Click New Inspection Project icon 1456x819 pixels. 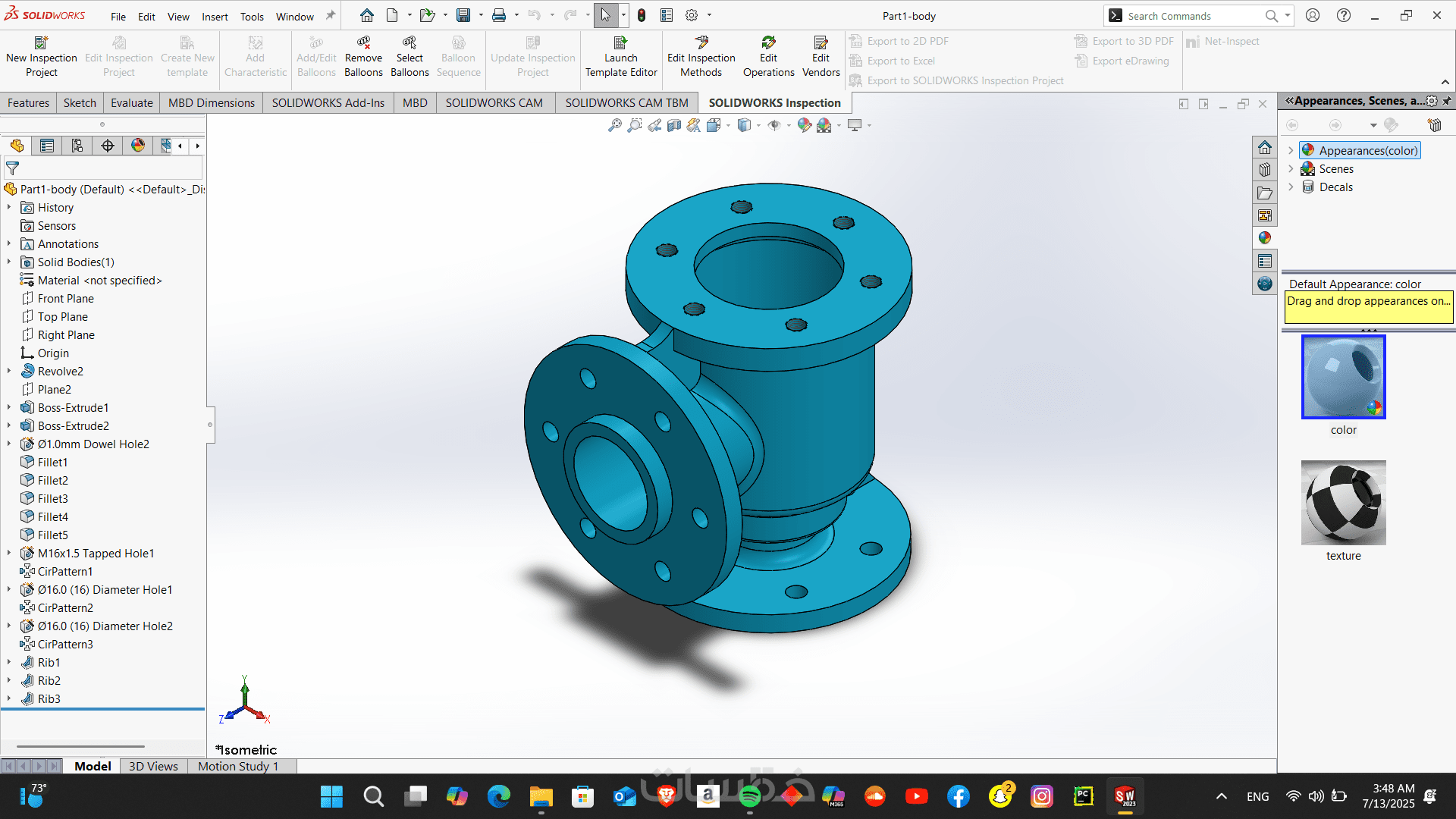pos(41,43)
